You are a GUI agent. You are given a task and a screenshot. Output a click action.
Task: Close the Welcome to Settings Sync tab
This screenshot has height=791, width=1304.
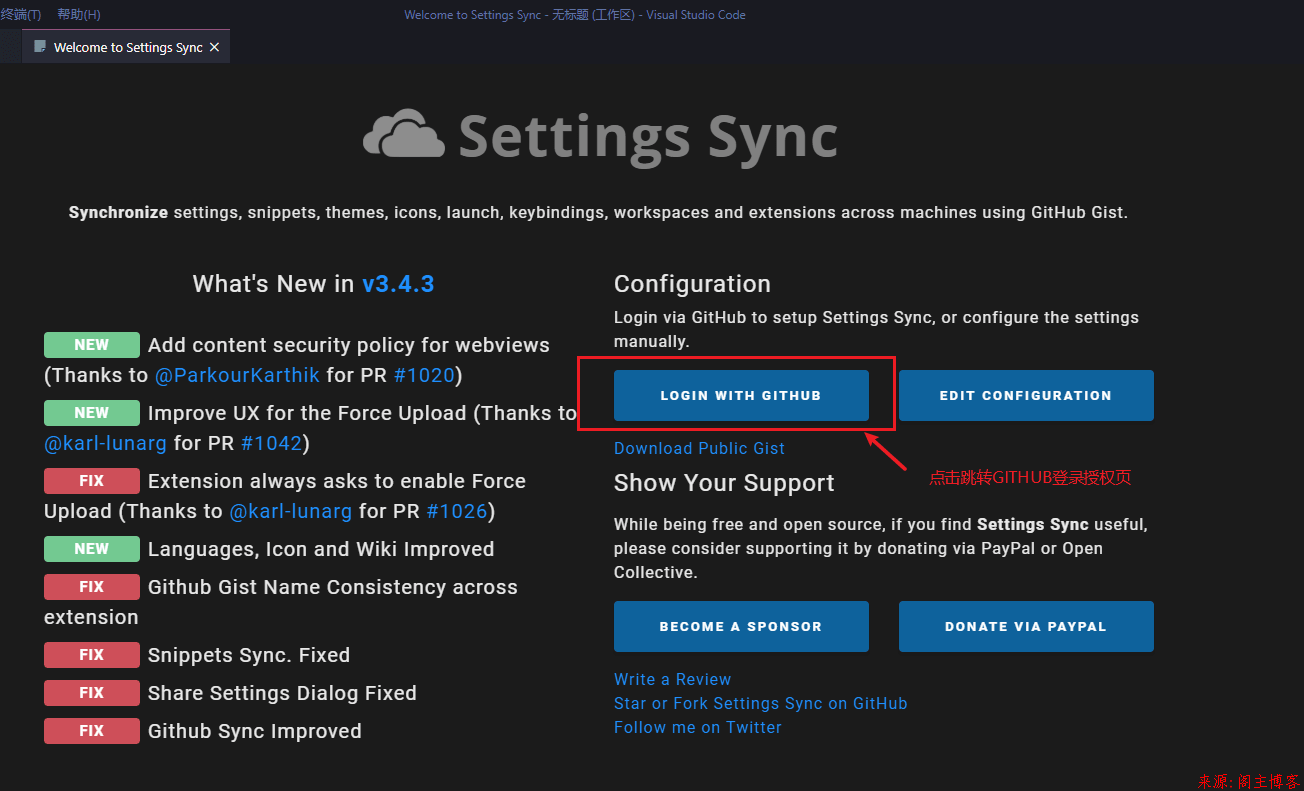(214, 47)
